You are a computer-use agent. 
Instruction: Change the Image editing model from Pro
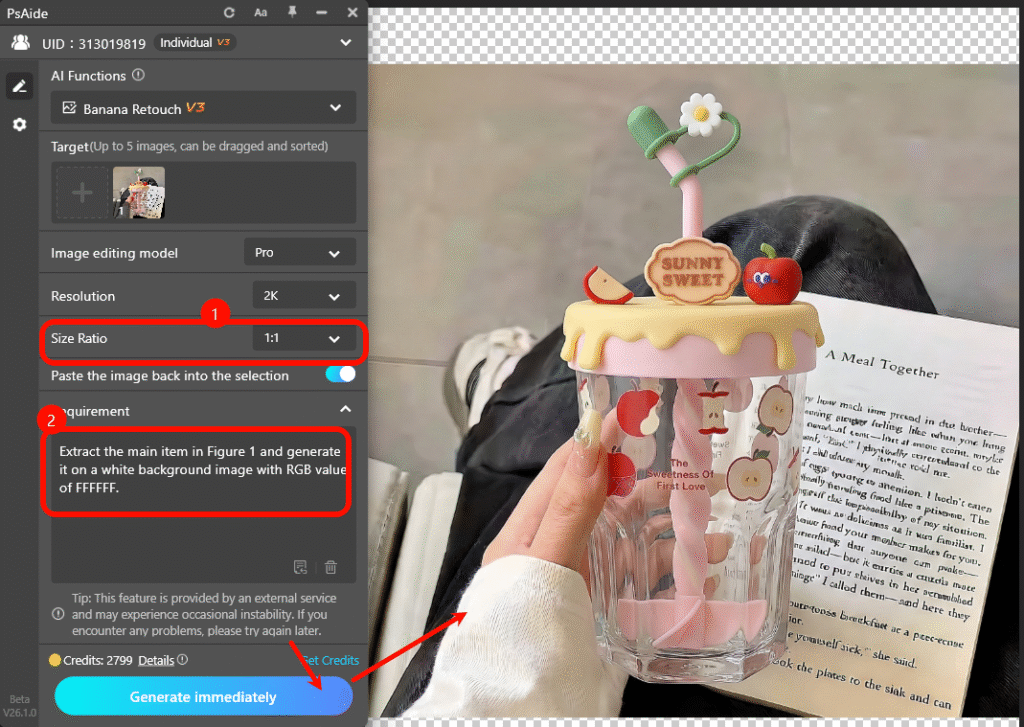coord(299,252)
